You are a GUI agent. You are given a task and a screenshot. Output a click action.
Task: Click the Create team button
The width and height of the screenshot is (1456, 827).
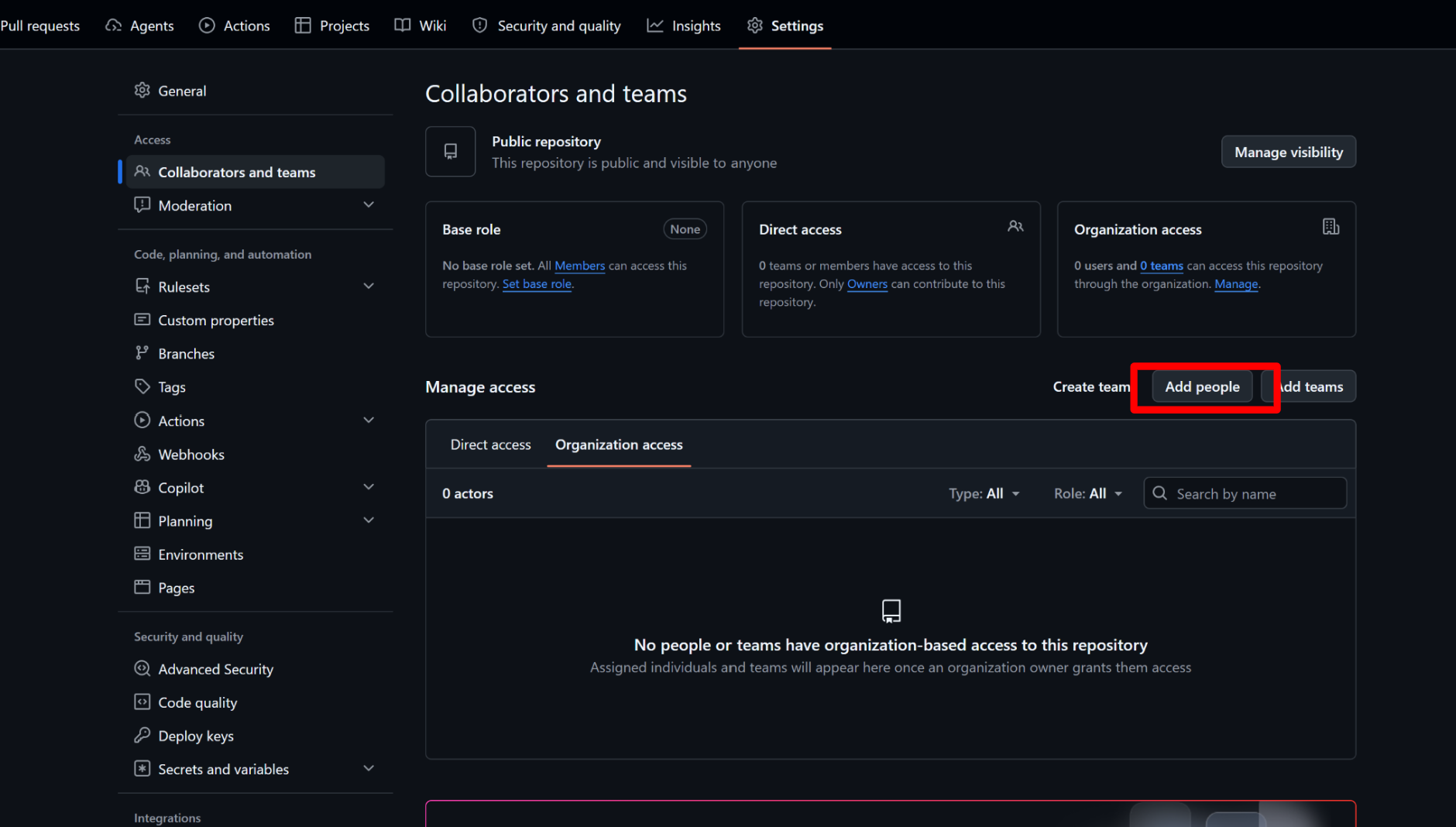point(1090,386)
